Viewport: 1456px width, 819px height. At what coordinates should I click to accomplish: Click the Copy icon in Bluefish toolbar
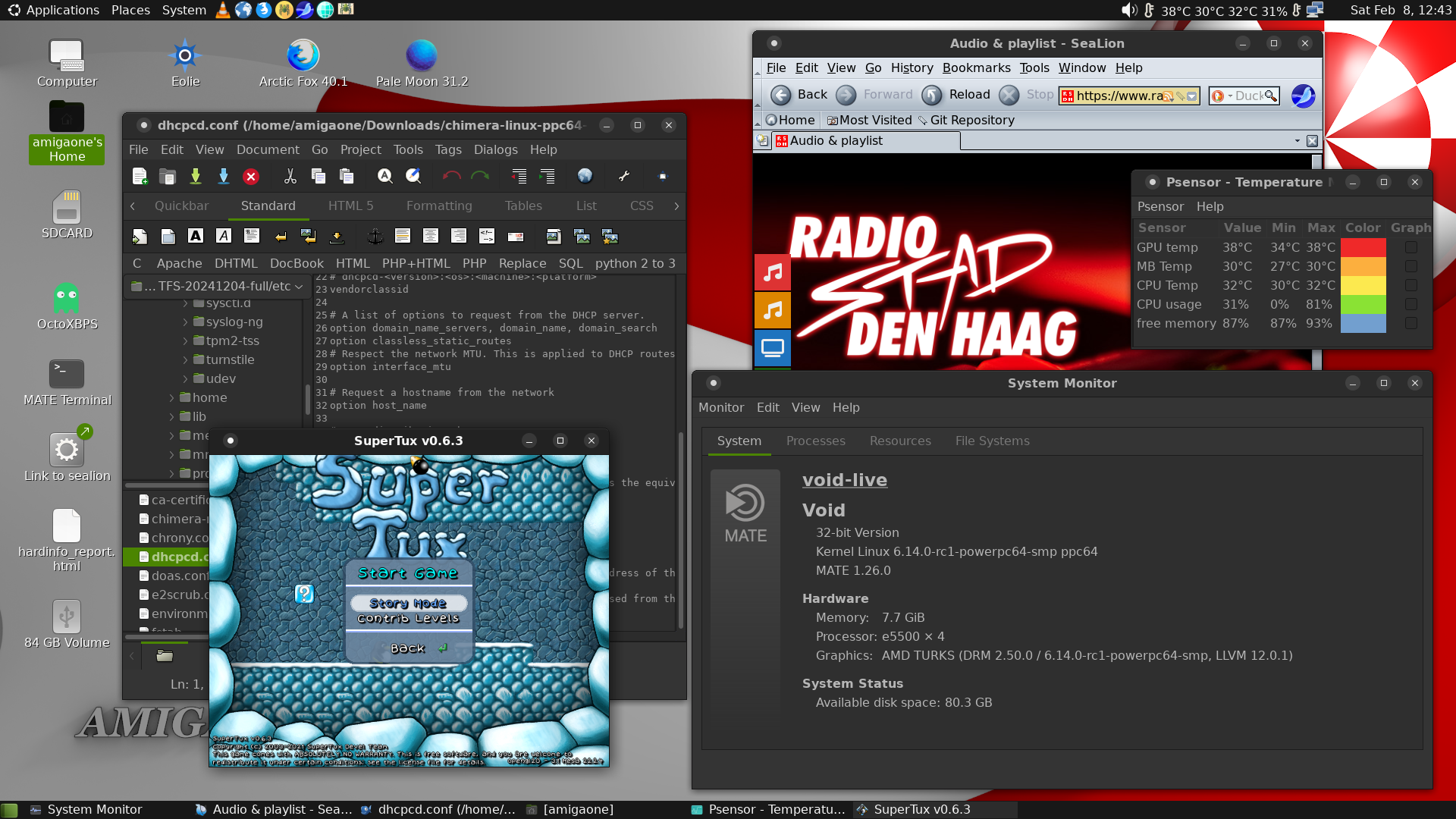(x=318, y=176)
